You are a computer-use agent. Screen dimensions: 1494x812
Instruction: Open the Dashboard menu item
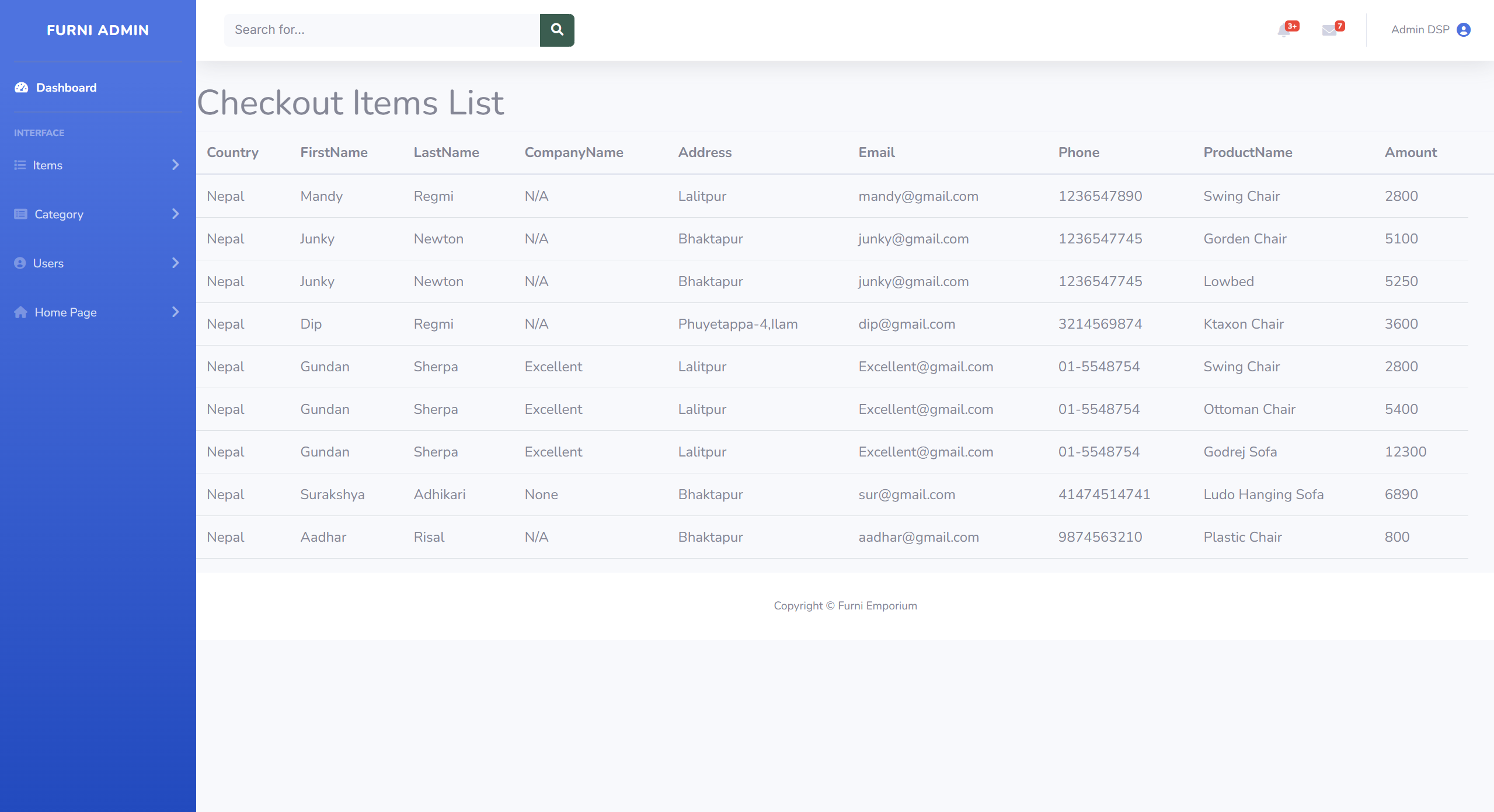[66, 88]
